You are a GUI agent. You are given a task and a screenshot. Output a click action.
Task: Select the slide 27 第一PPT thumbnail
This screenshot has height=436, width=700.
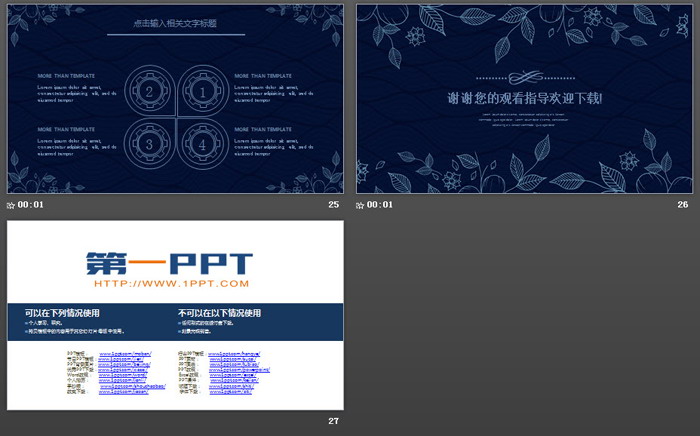click(x=175, y=315)
